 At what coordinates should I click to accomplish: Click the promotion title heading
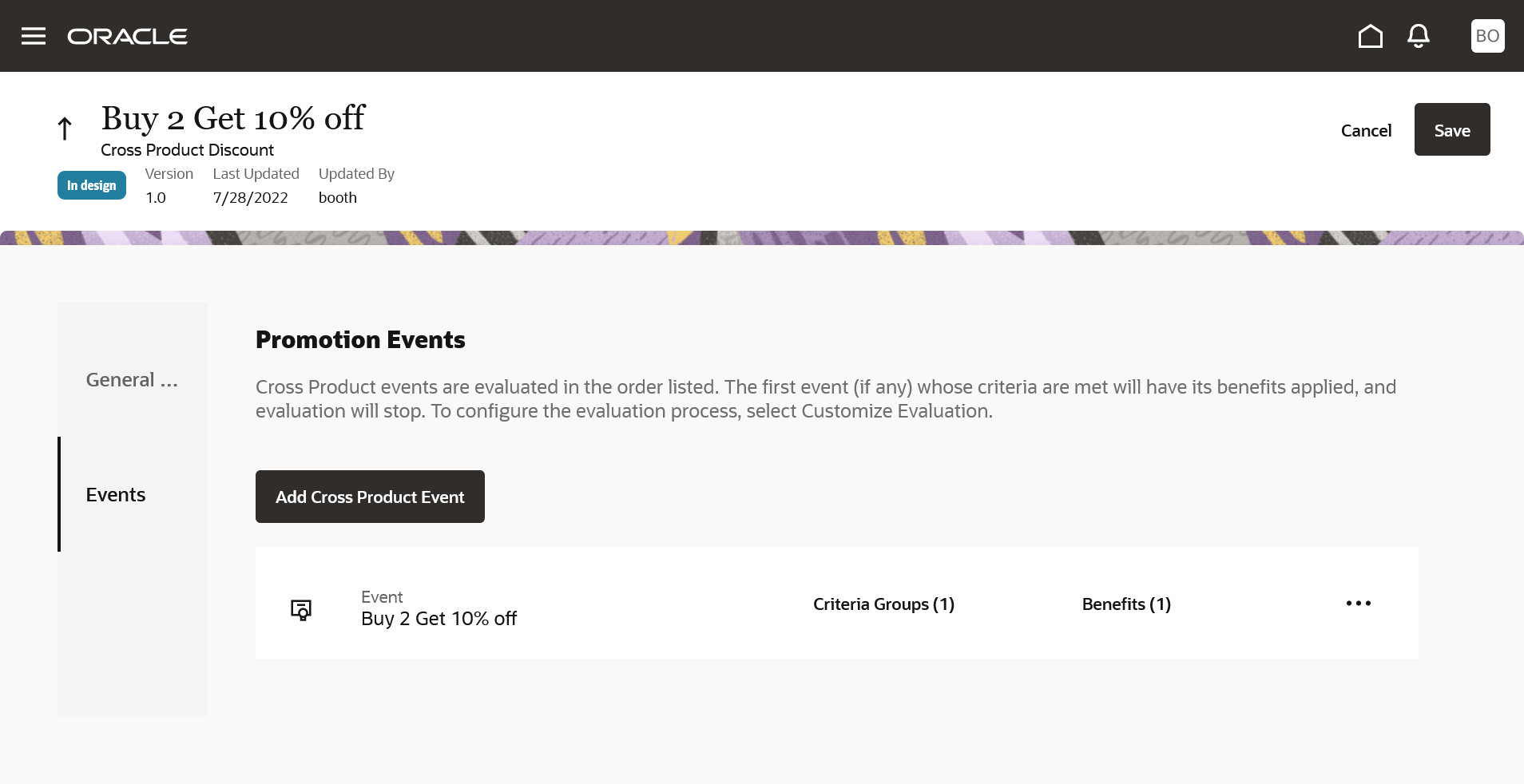[233, 118]
